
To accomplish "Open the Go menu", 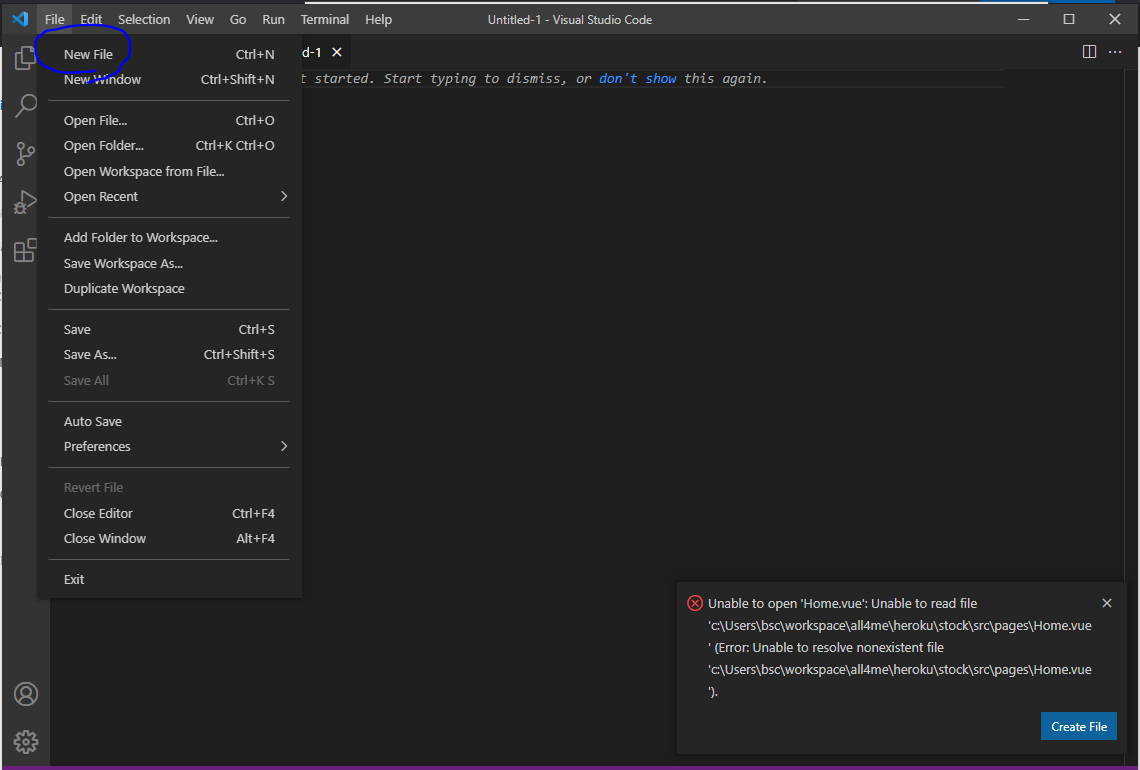I will pyautogui.click(x=238, y=20).
